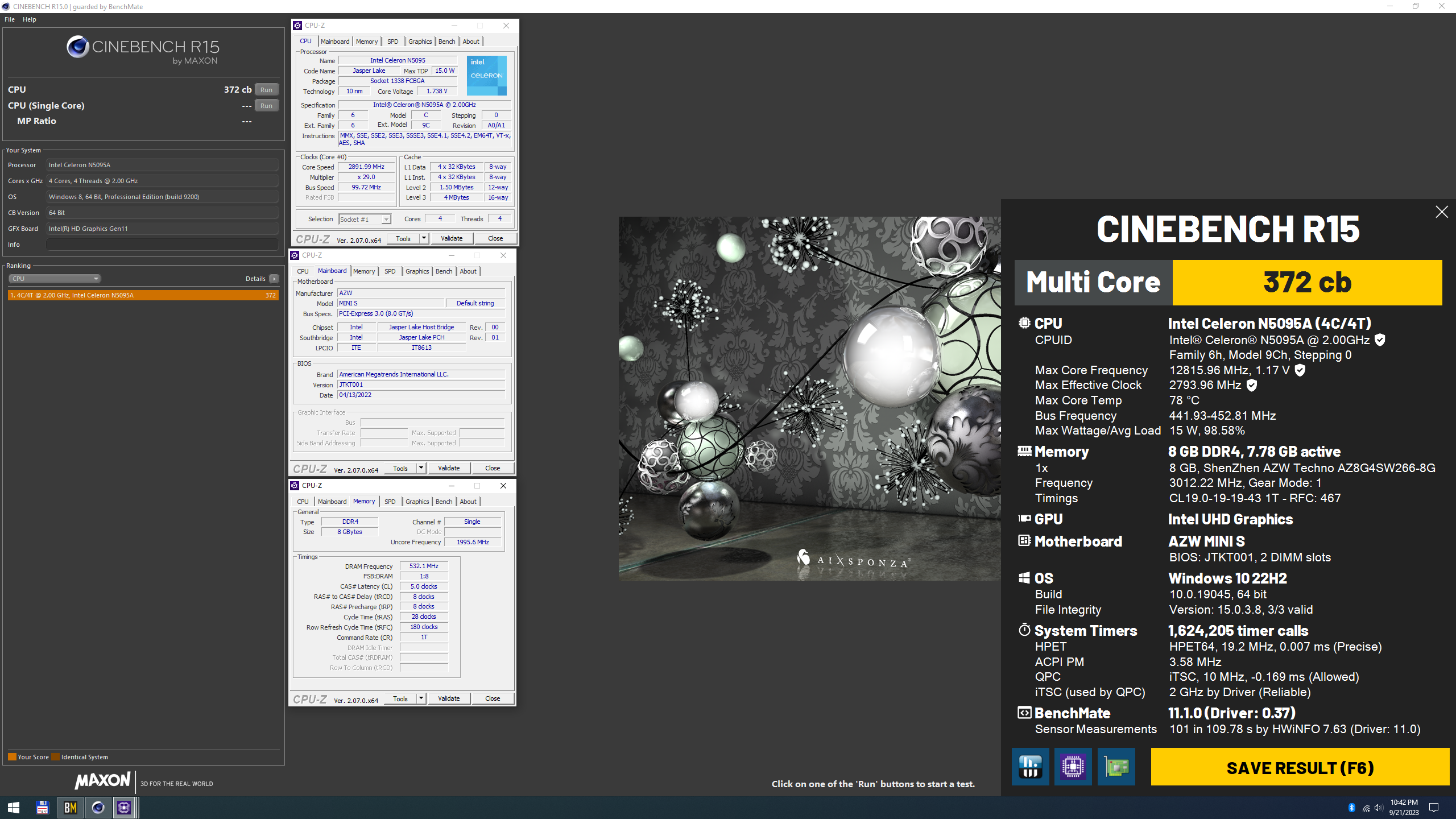
Task: Select the ranking row Intel Celeron N5095A
Action: click(x=143, y=295)
